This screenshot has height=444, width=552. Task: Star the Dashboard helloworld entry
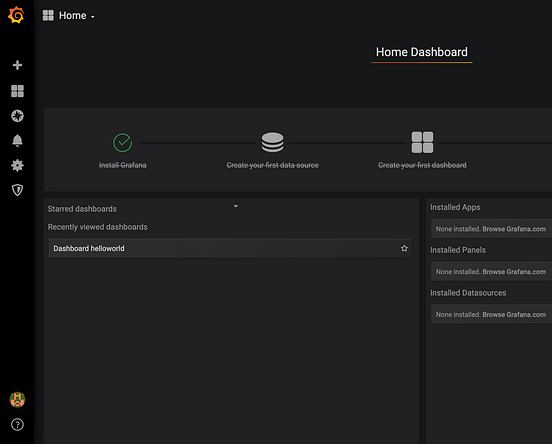click(404, 248)
